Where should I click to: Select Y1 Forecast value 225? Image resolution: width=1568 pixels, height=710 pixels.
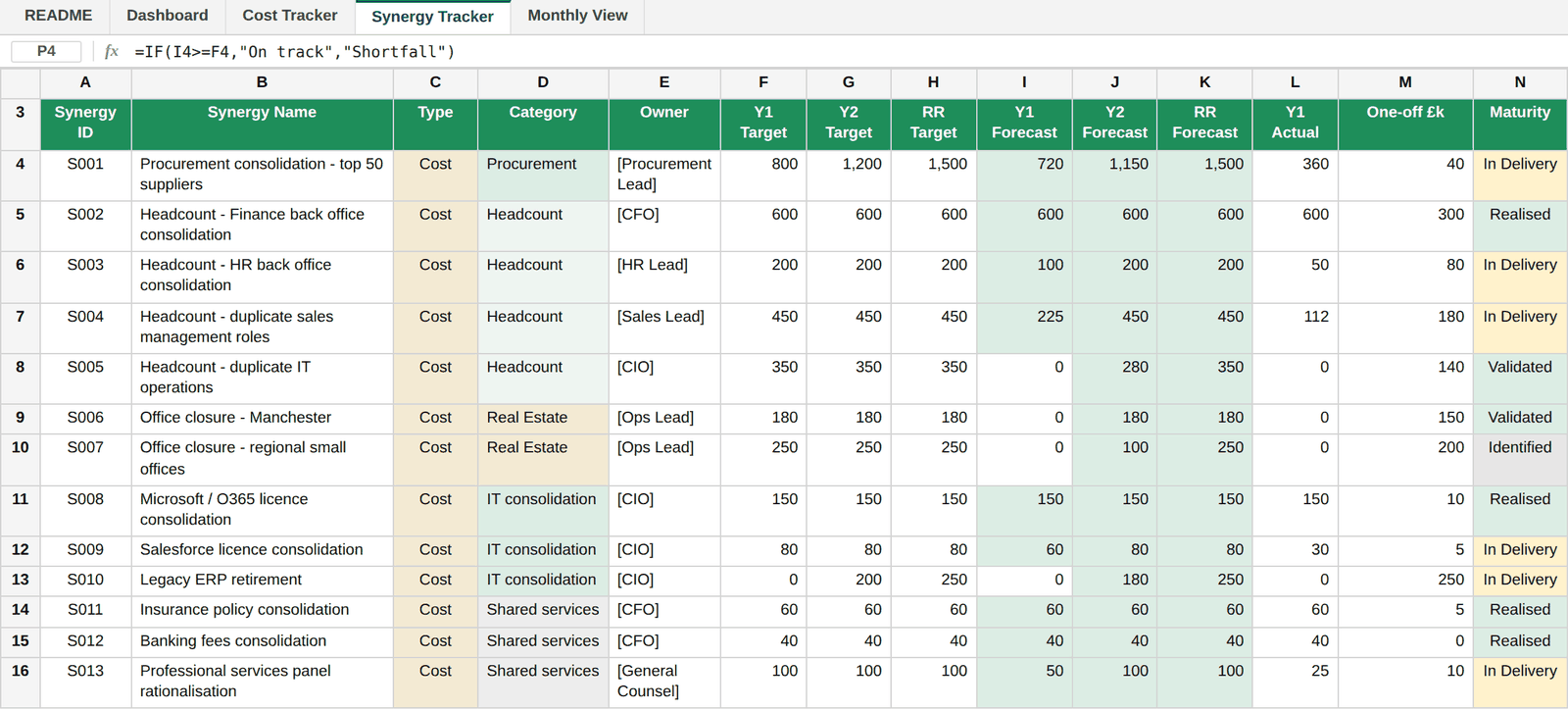(x=1024, y=328)
